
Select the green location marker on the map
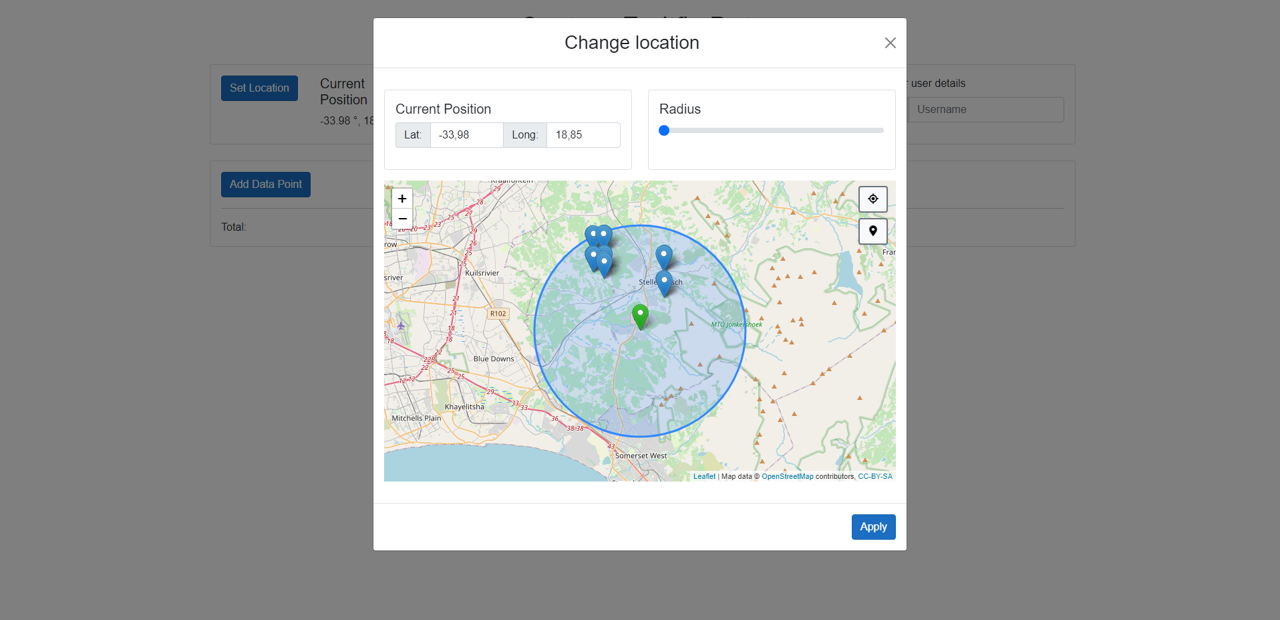point(640,316)
